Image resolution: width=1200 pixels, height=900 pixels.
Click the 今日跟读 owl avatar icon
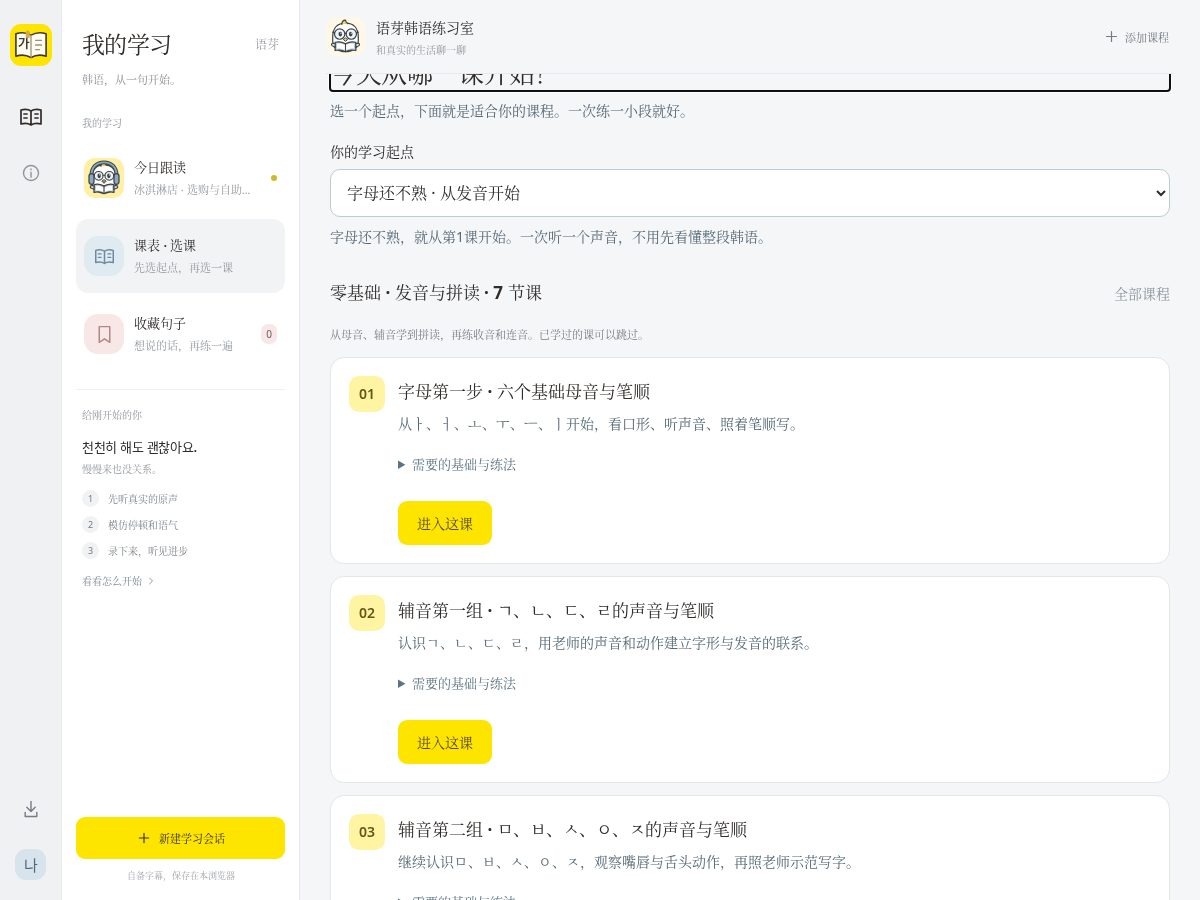tap(104, 178)
